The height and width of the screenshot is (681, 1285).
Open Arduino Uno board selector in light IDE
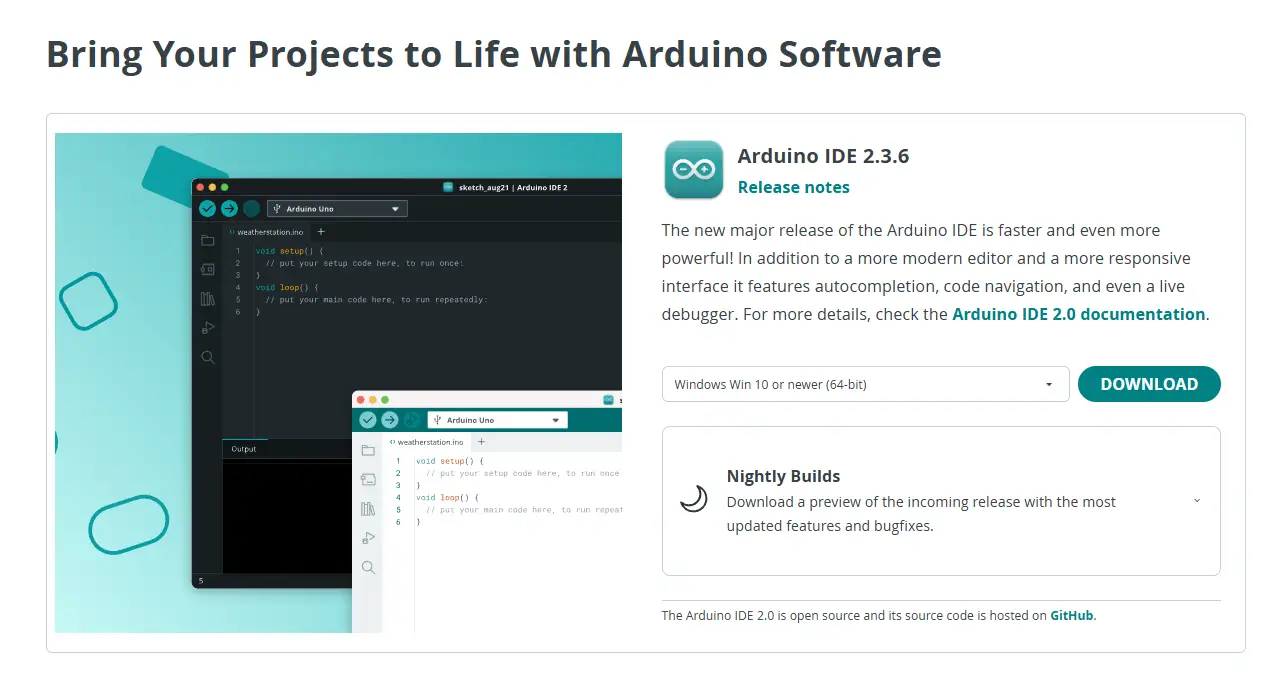[x=497, y=420]
